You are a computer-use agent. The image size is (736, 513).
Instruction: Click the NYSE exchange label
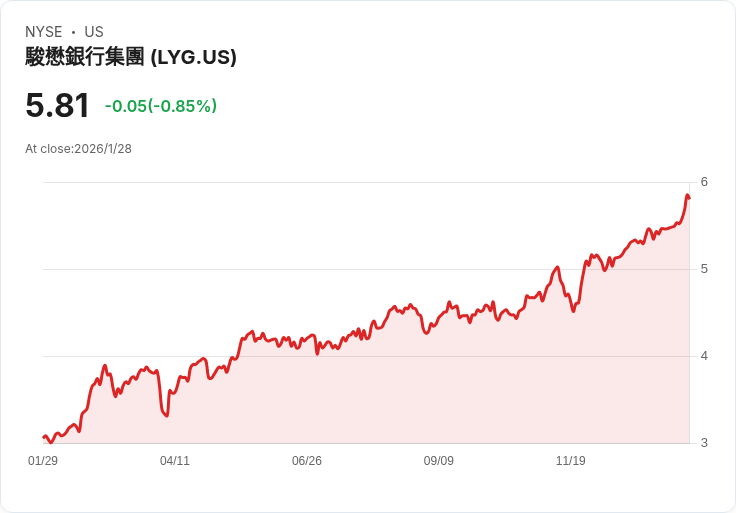coord(44,32)
